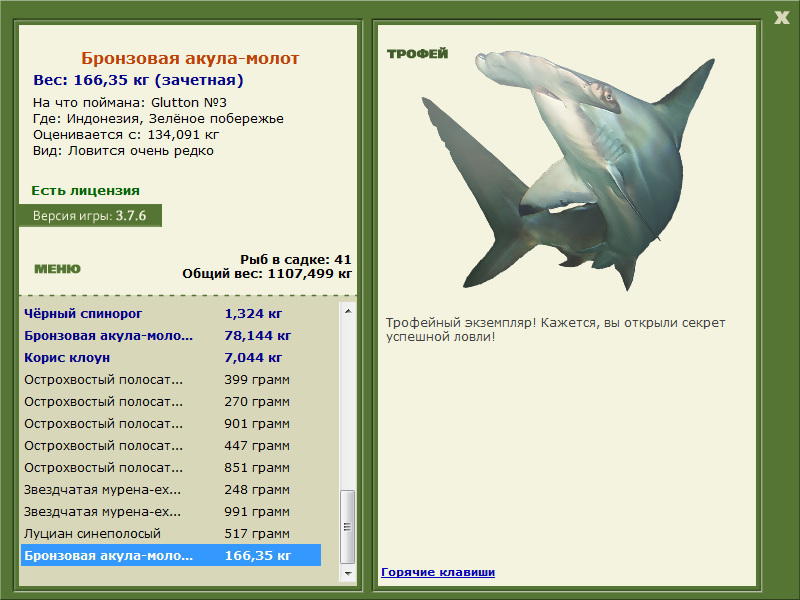Image resolution: width=800 pixels, height=600 pixels.
Task: Select the highlighted 166,35 кг shark row
Action: click(171, 555)
